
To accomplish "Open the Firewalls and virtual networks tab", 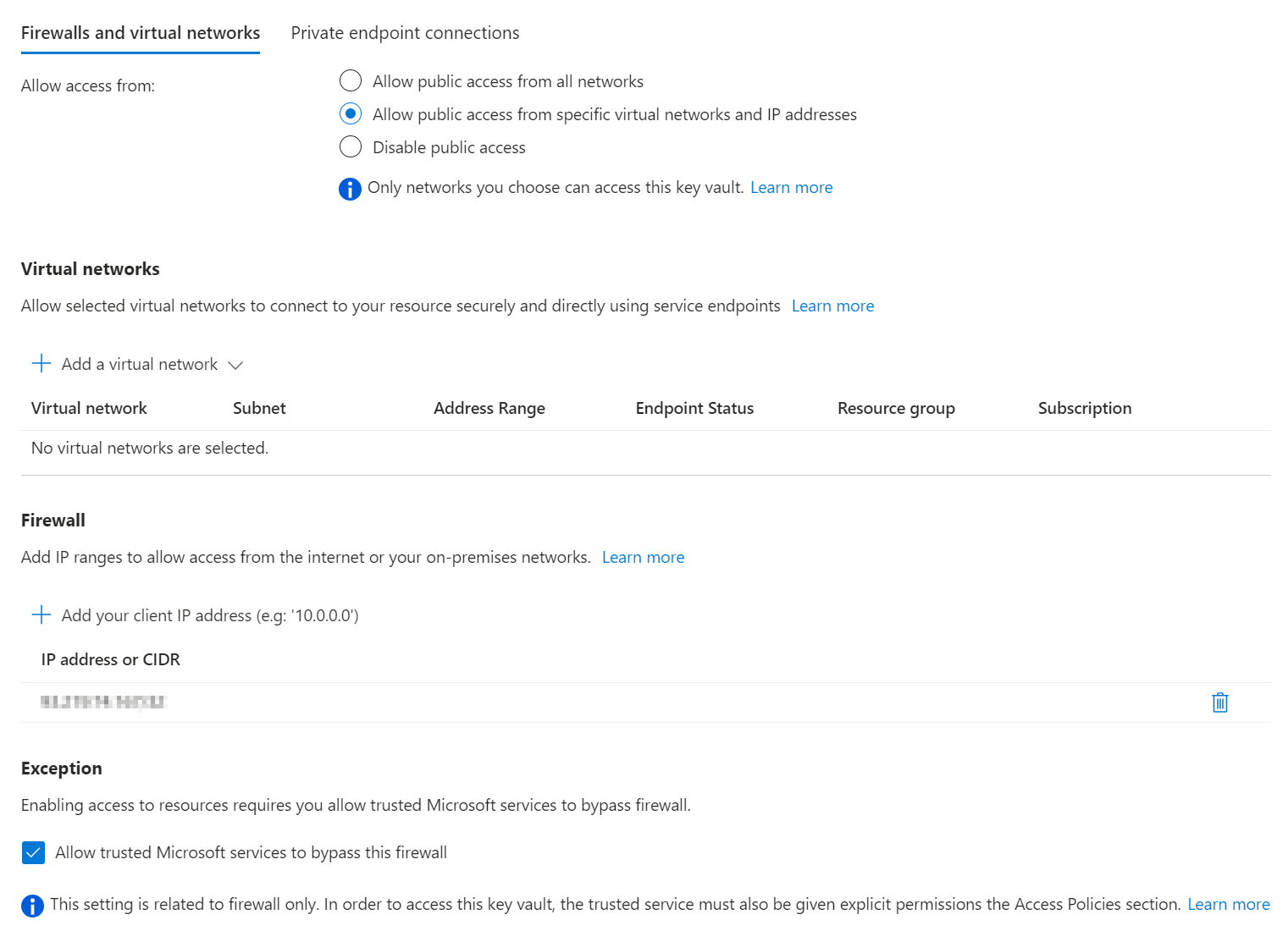I will pos(141,33).
